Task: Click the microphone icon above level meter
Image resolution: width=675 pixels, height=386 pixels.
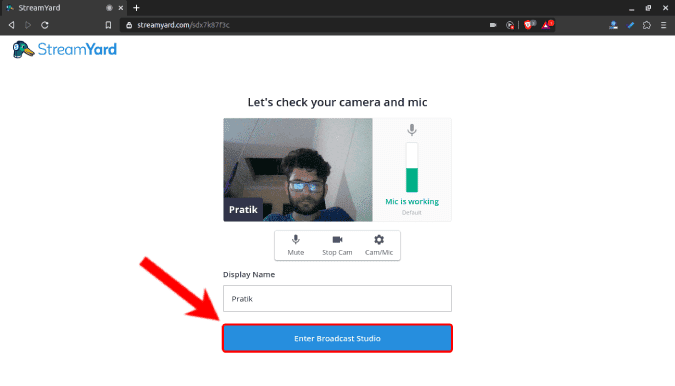Action: pyautogui.click(x=412, y=129)
